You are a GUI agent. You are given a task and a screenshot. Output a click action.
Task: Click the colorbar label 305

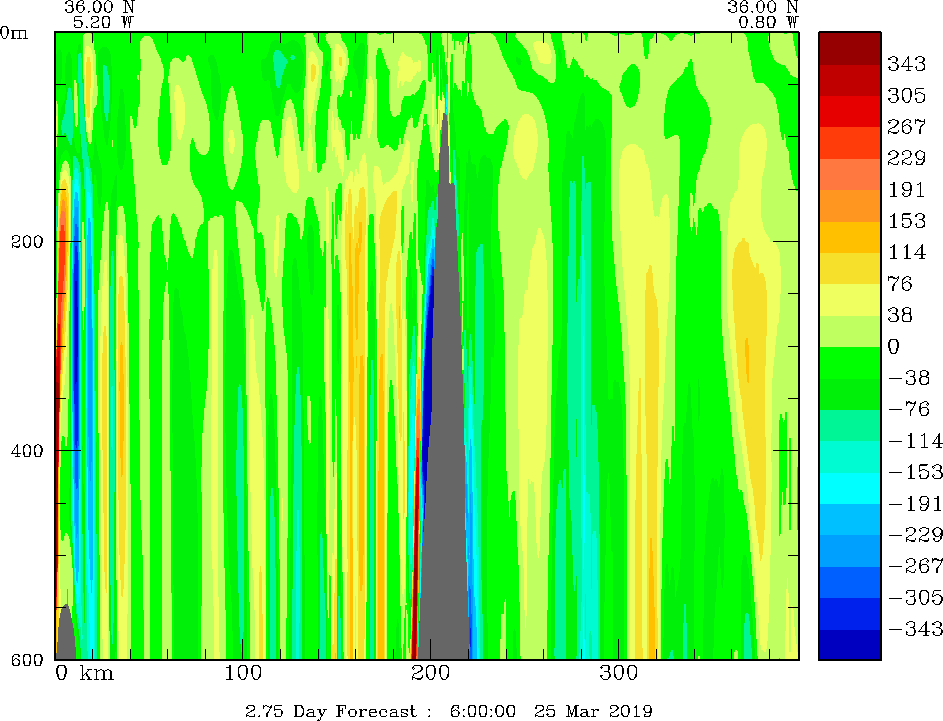click(906, 95)
